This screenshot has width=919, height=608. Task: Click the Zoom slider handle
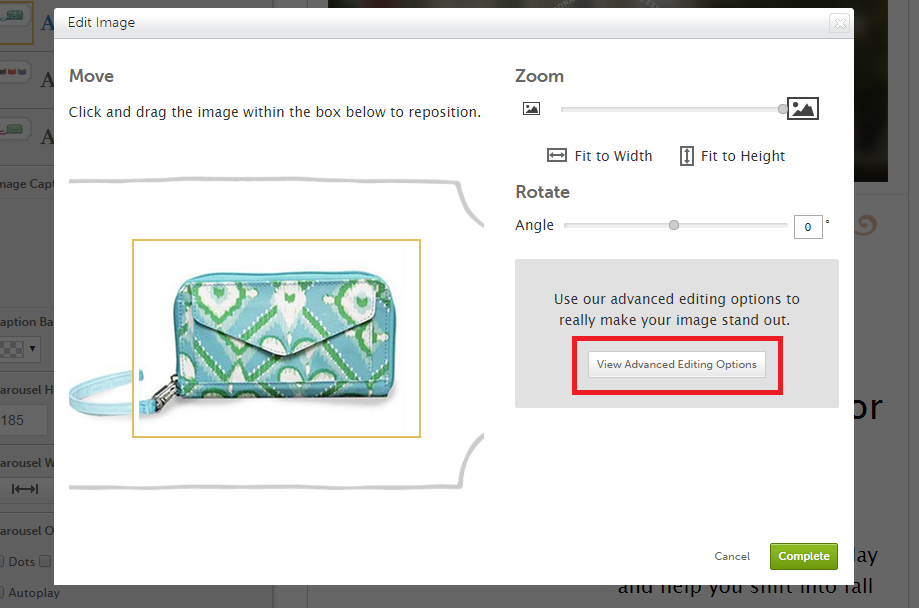[x=783, y=109]
